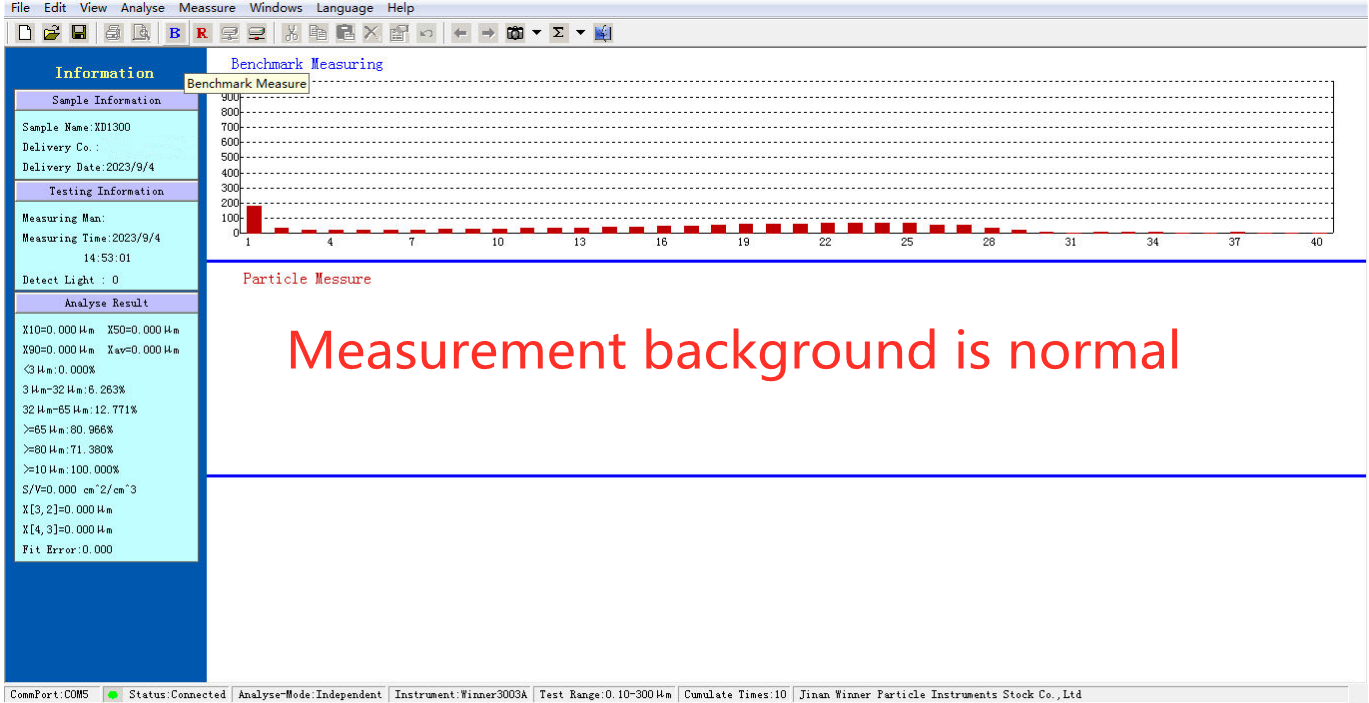Click the sigma statistics icon
The image size is (1369, 703).
coord(558,32)
